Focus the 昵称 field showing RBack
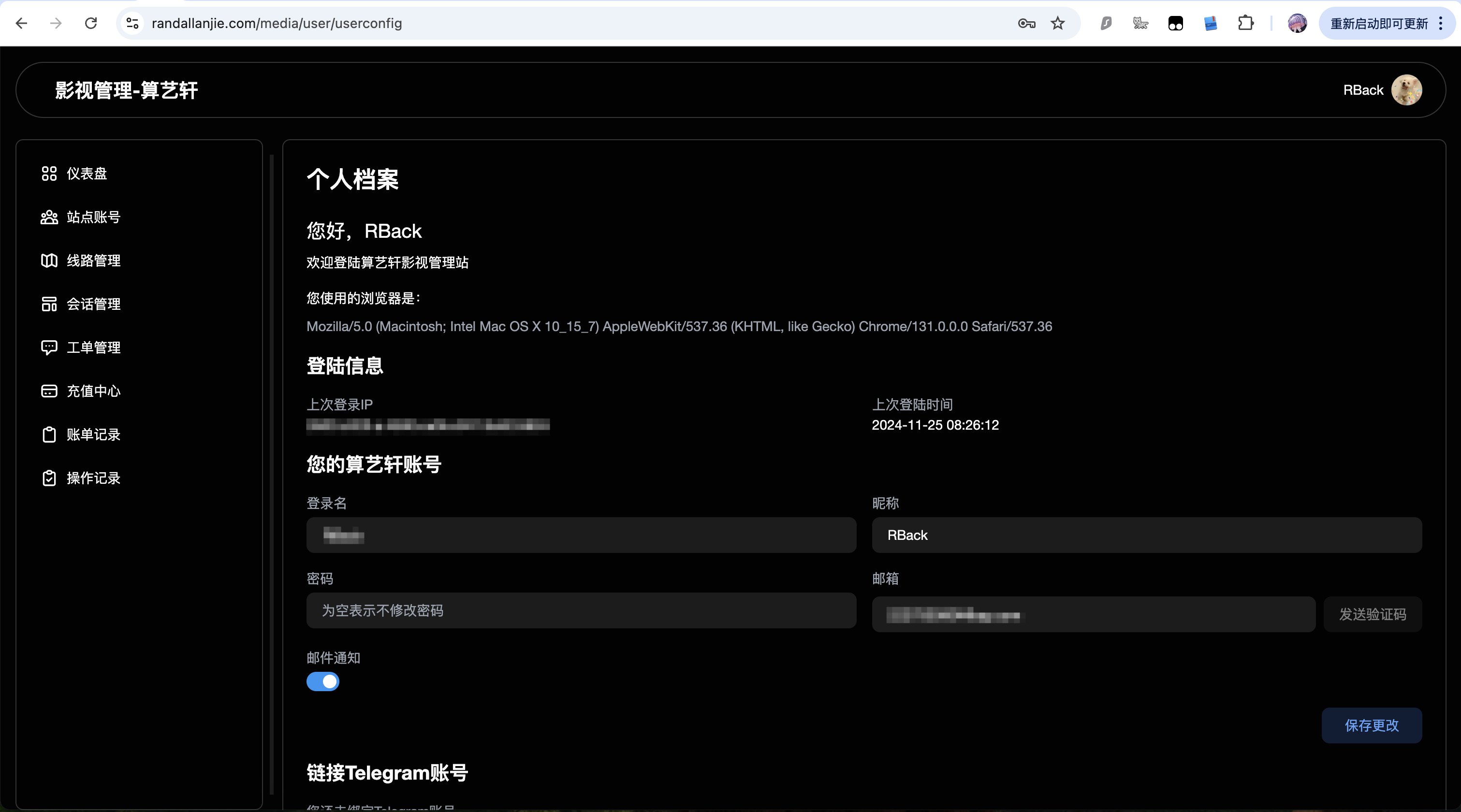The image size is (1461, 812). point(1146,535)
